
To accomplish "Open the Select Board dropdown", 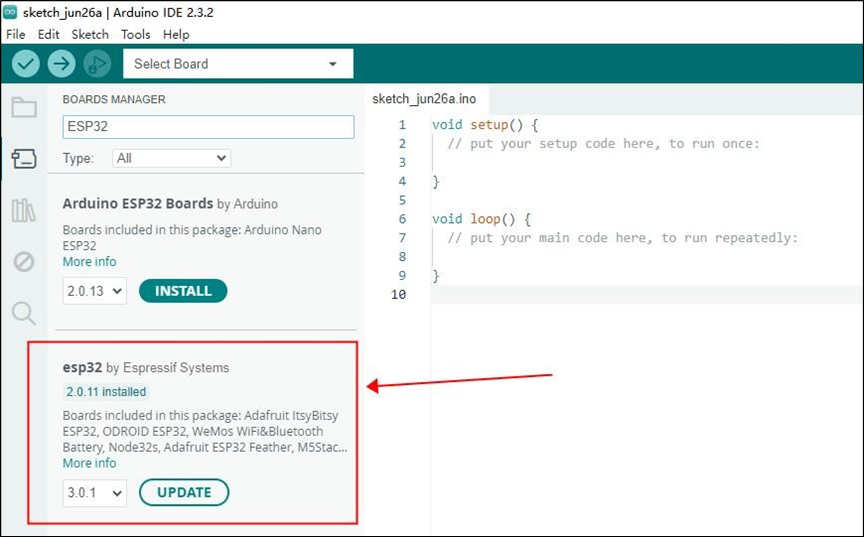I will (238, 64).
